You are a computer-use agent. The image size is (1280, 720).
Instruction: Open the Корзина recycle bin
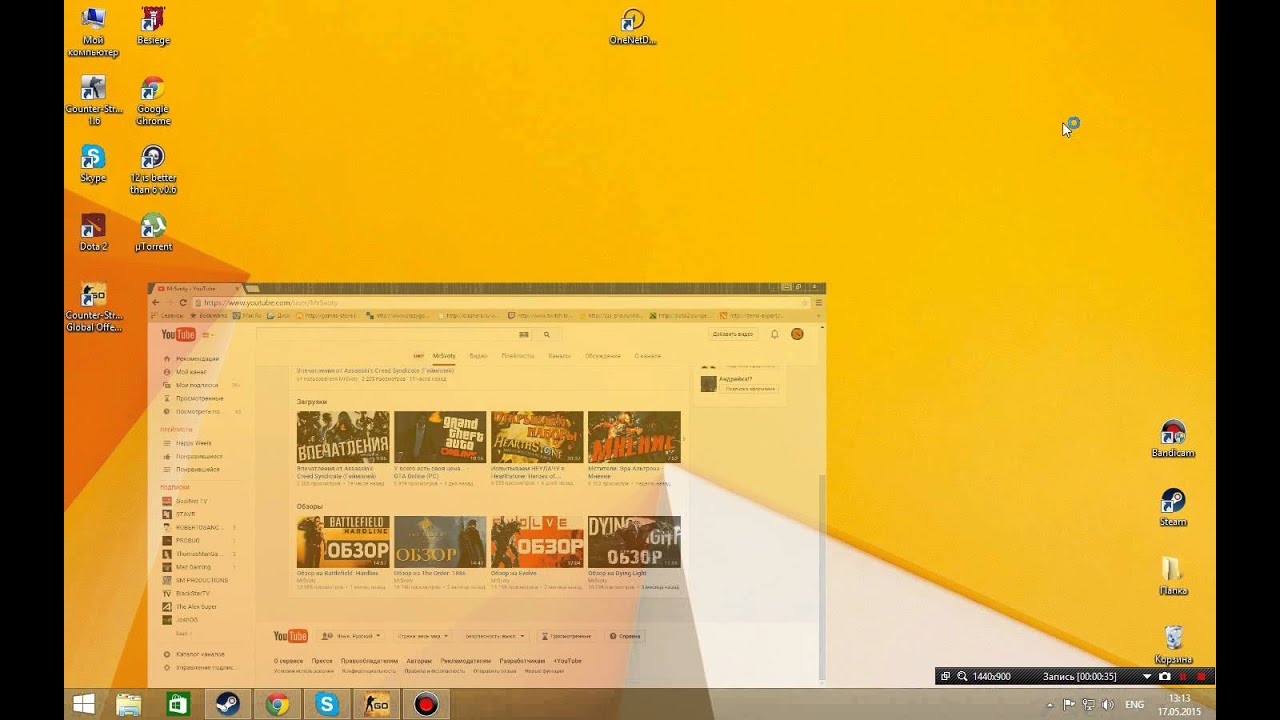pyautogui.click(x=1173, y=645)
